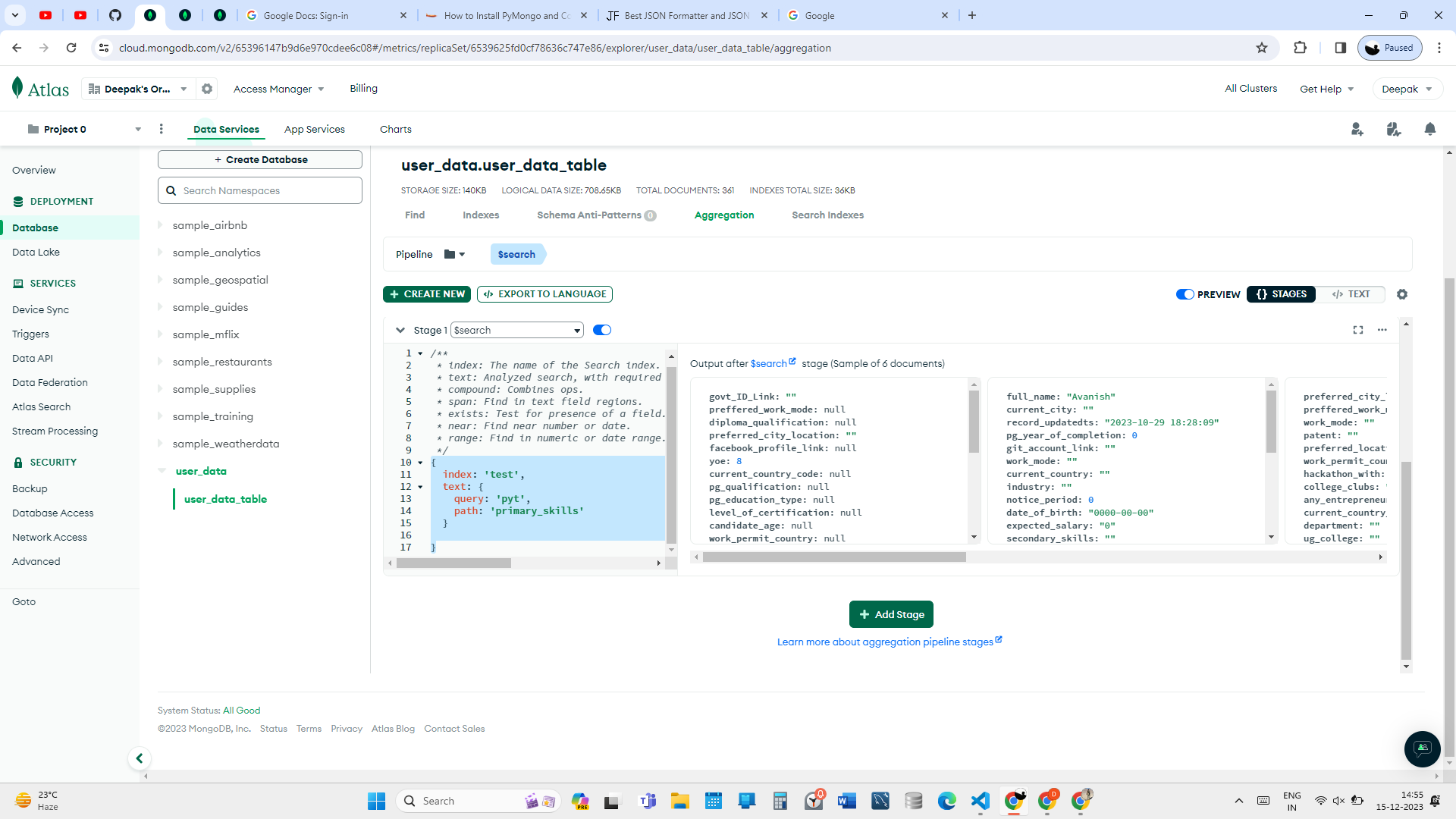Click the notifications bell icon

1430,130
